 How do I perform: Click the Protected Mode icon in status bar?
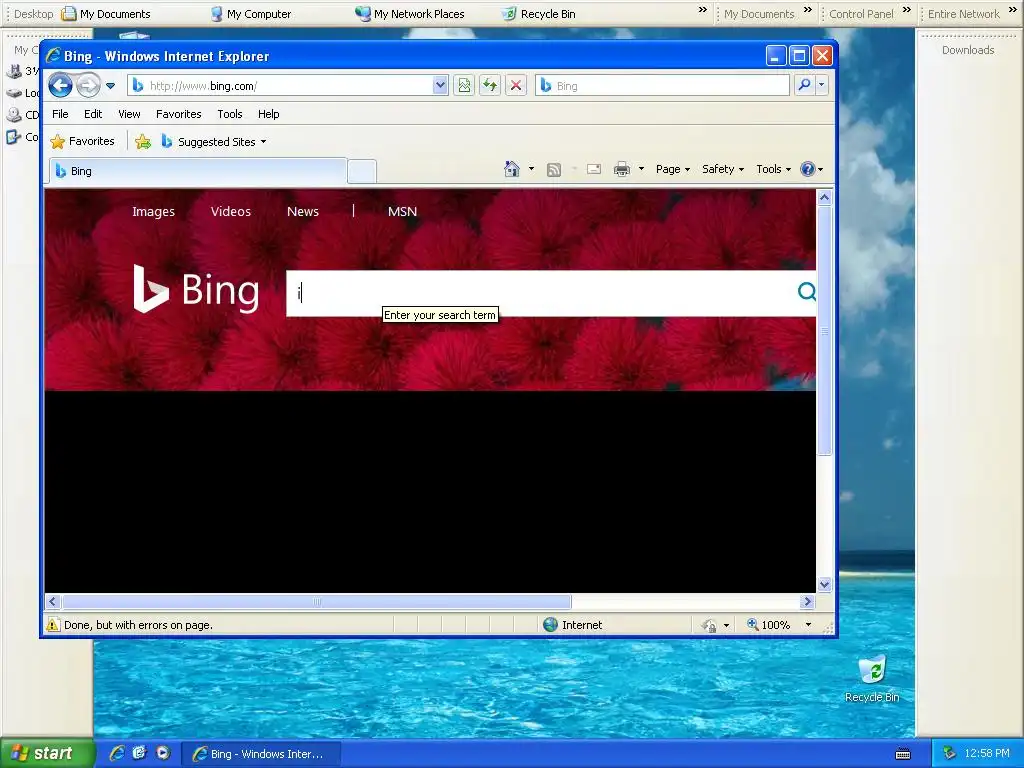(709, 626)
